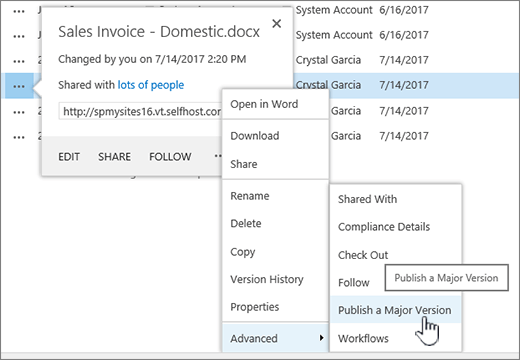Select Follow in the Advanced submenu
Image resolution: width=520 pixels, height=360 pixels.
(354, 283)
